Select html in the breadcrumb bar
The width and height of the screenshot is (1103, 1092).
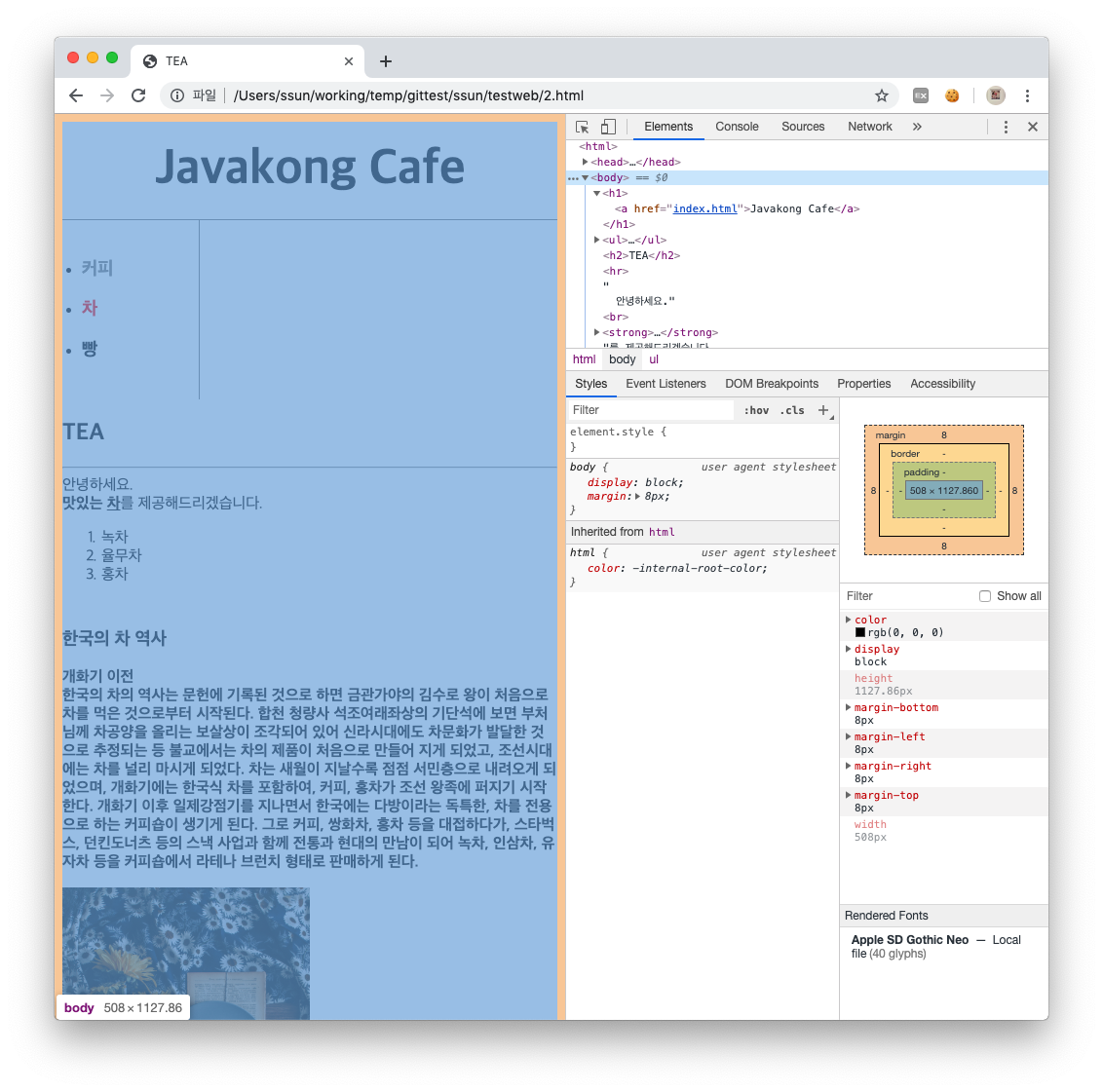point(584,359)
